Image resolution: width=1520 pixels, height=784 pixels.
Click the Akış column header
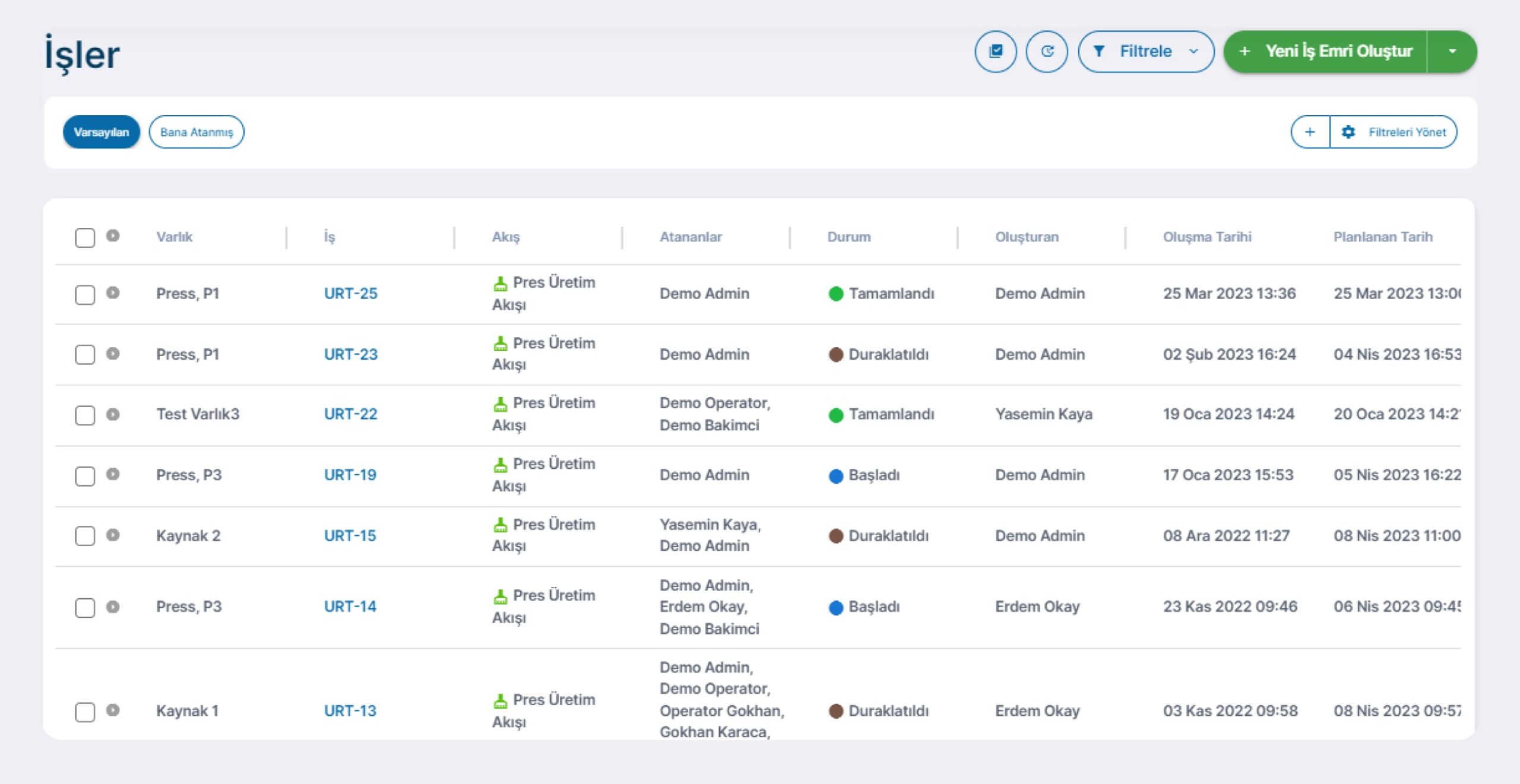pos(505,237)
